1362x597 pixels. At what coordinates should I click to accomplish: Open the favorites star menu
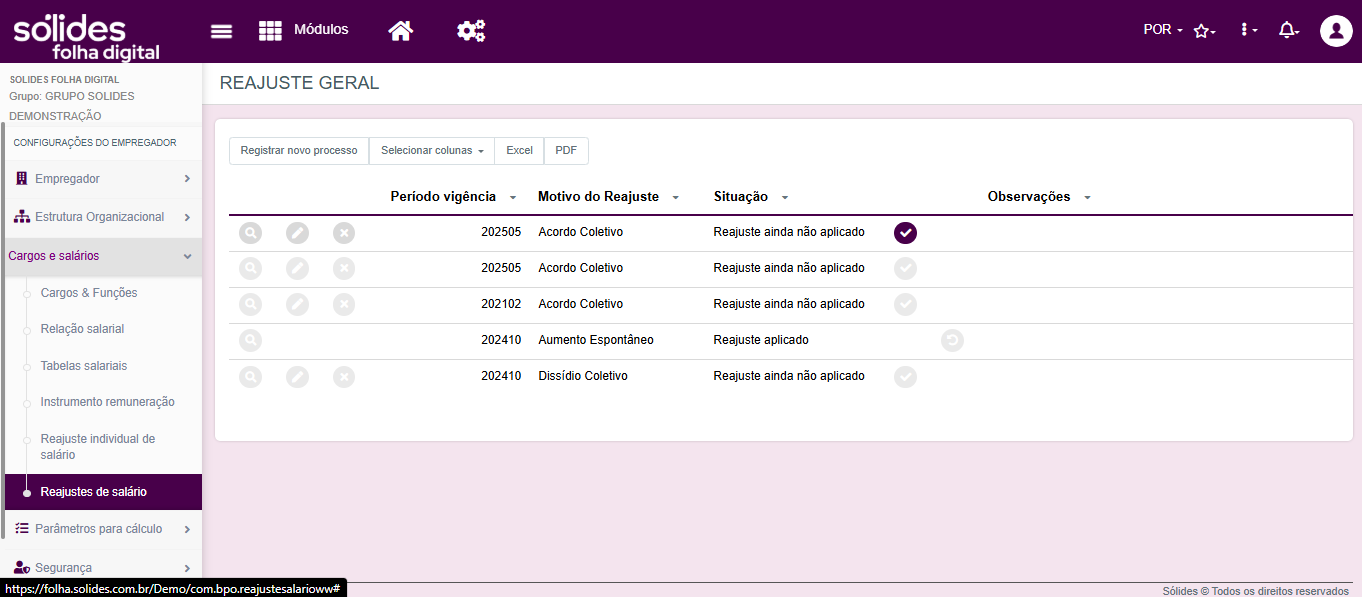click(x=1204, y=31)
